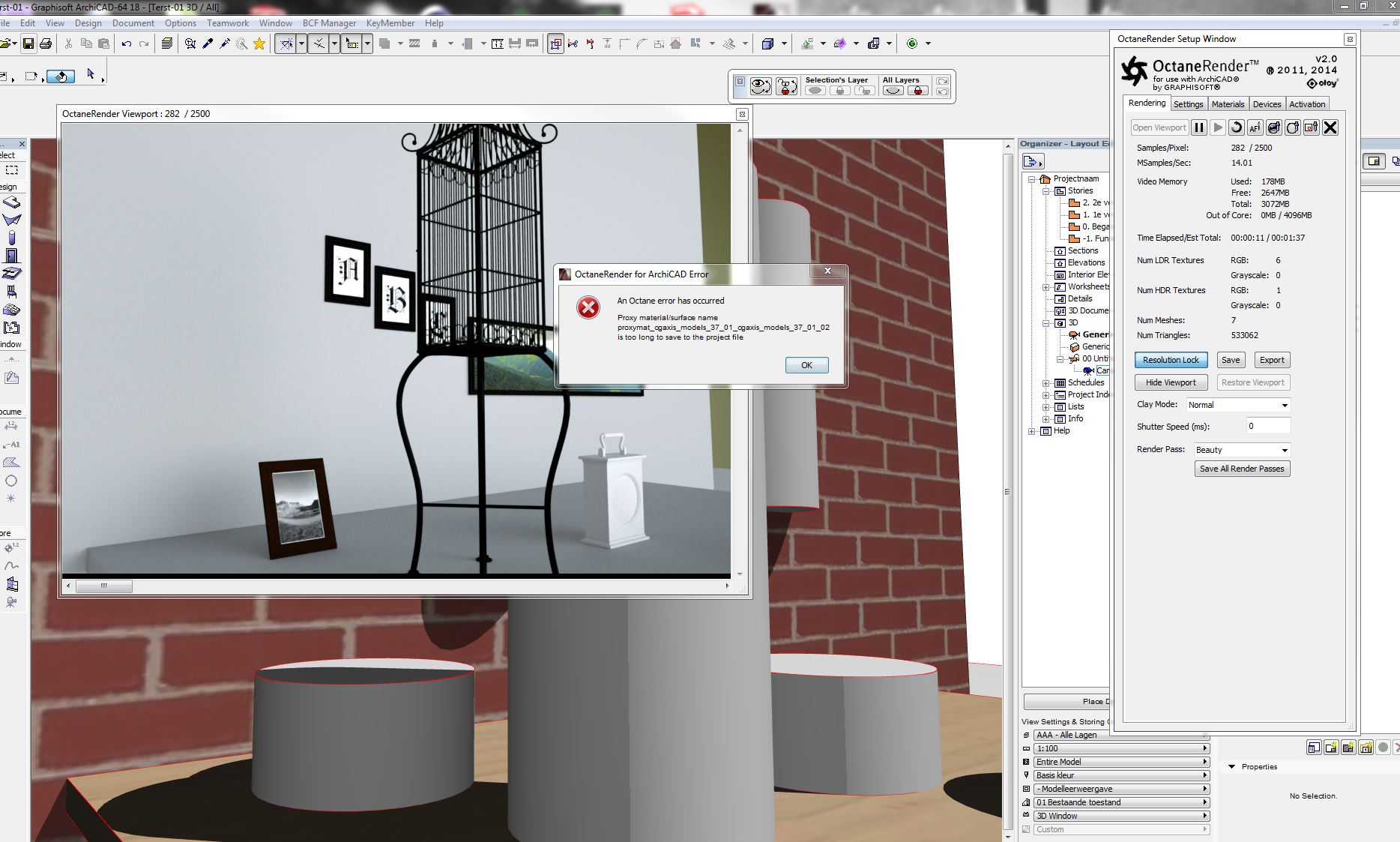Open the Modelleerweergave model view dropdown
The image size is (1400, 842).
click(x=1121, y=789)
